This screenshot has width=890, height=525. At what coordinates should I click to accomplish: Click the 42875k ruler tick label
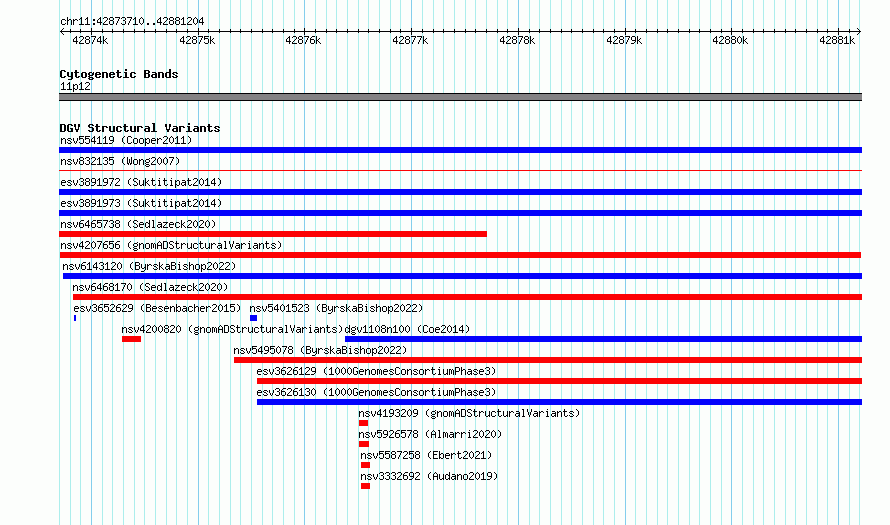click(x=197, y=40)
